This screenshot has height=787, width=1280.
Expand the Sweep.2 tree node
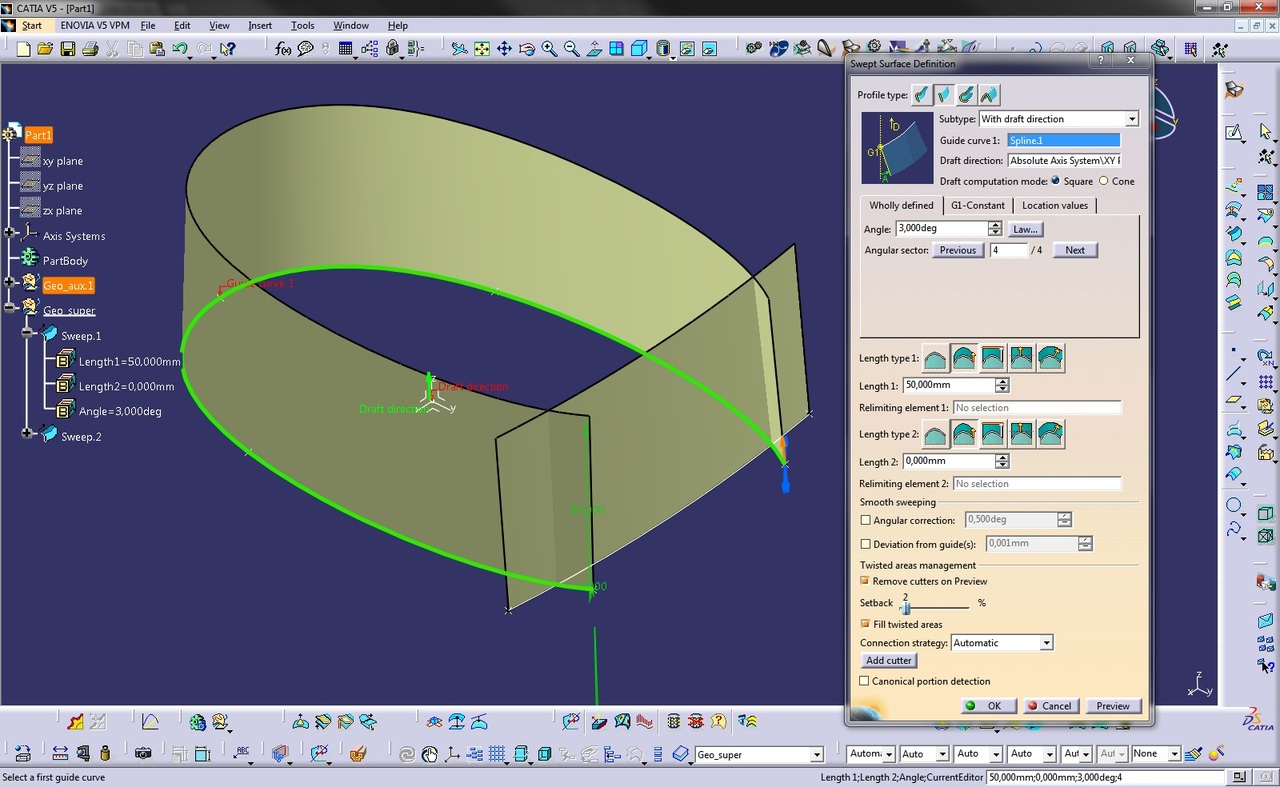28,433
